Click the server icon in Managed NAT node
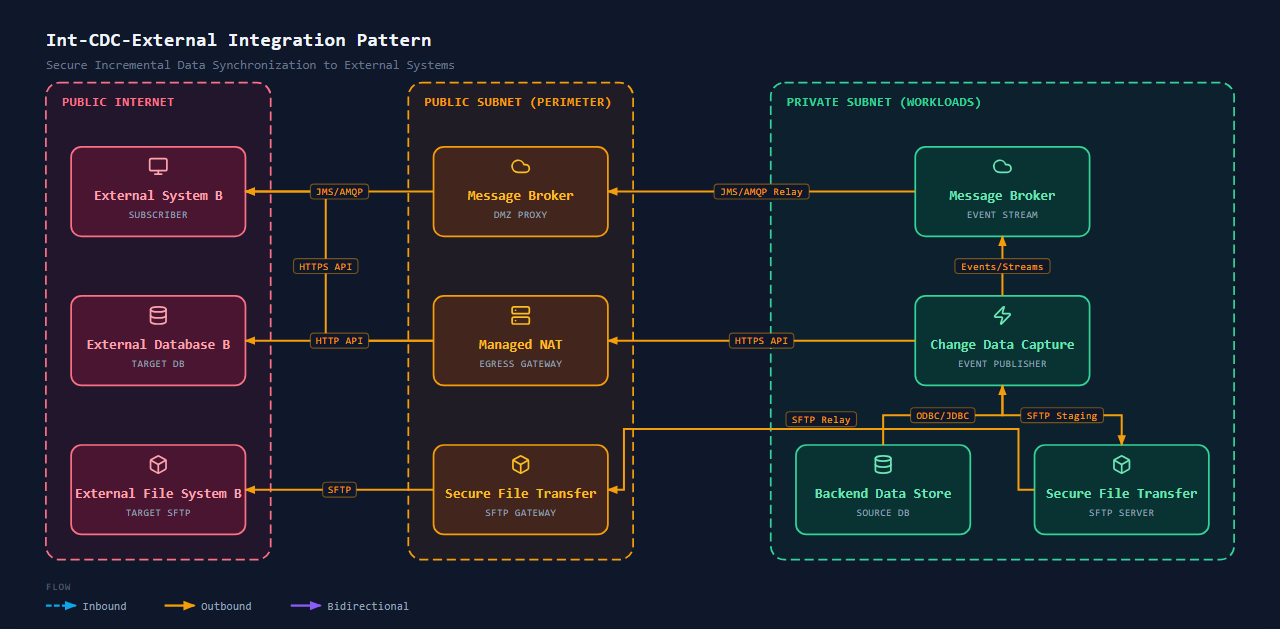Viewport: 1280px width, 629px height. click(x=520, y=316)
